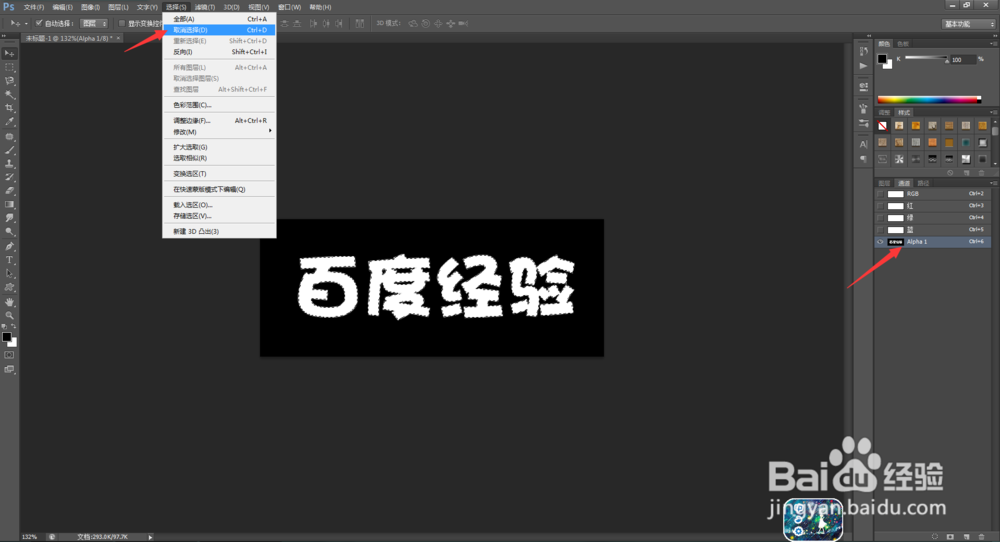Select the Brush tool
Viewport: 1000px width, 542px height.
(x=10, y=150)
